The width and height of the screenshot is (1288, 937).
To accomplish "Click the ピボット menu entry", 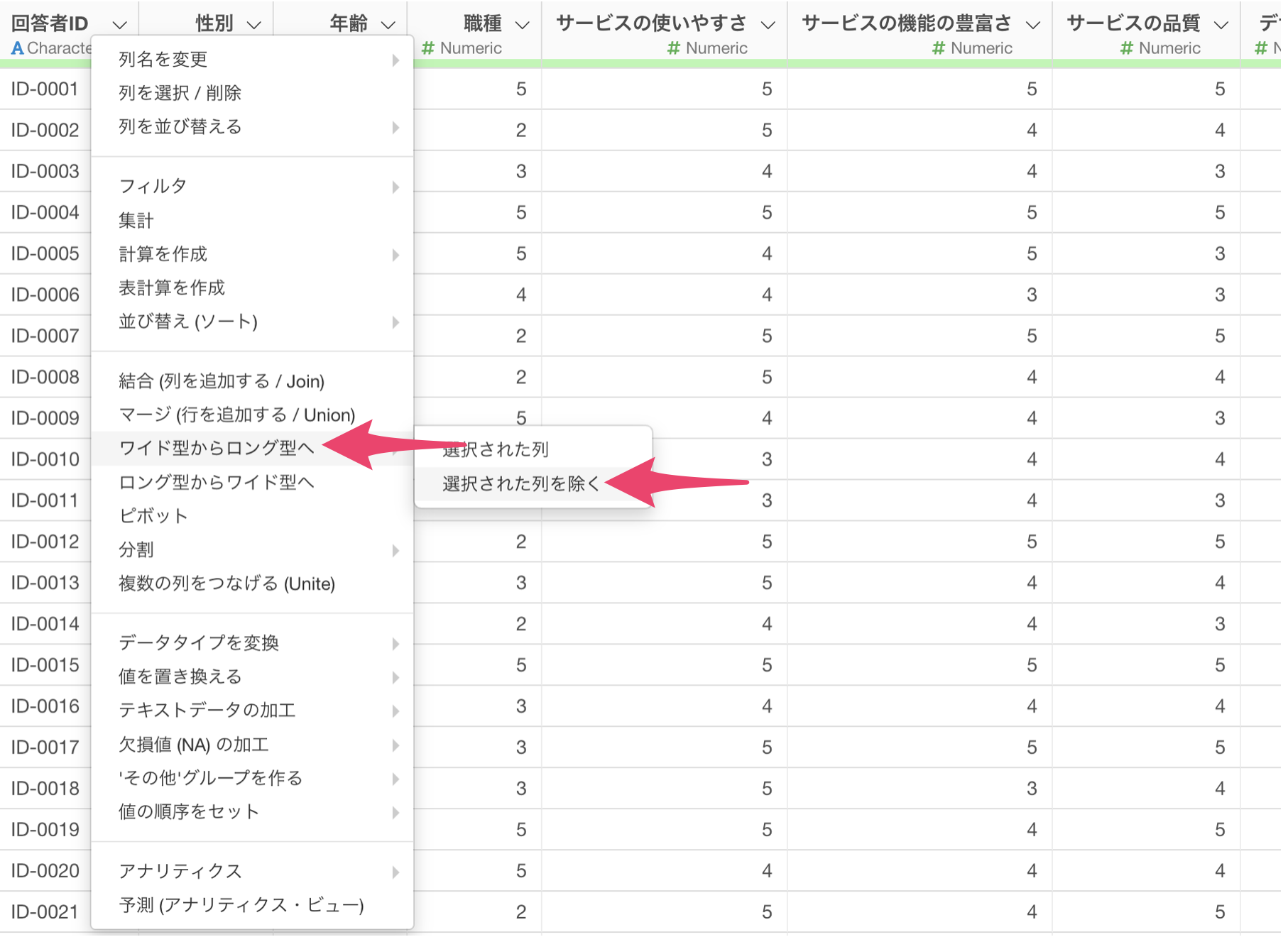I will 153,516.
